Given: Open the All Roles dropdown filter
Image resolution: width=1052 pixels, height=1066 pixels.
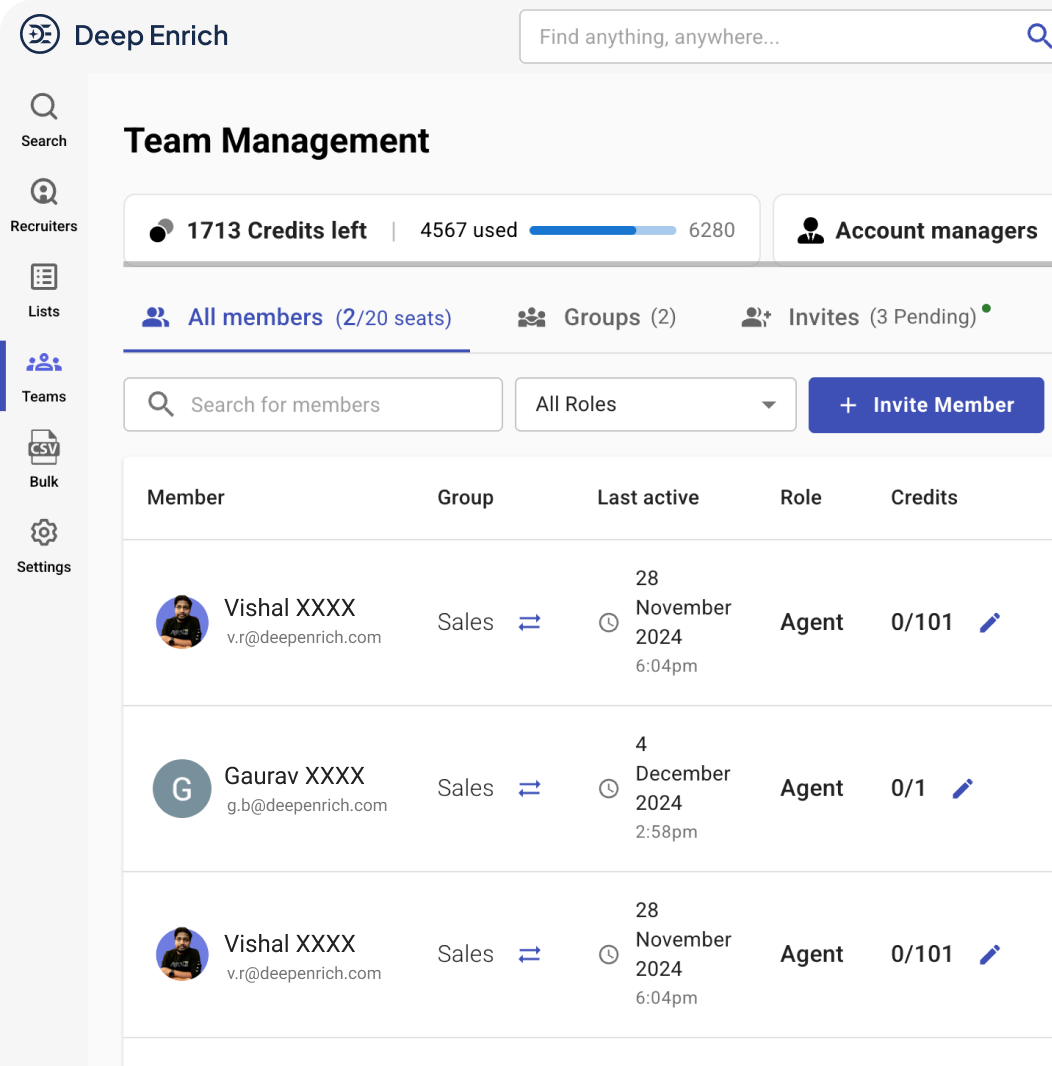Looking at the screenshot, I should 655,404.
